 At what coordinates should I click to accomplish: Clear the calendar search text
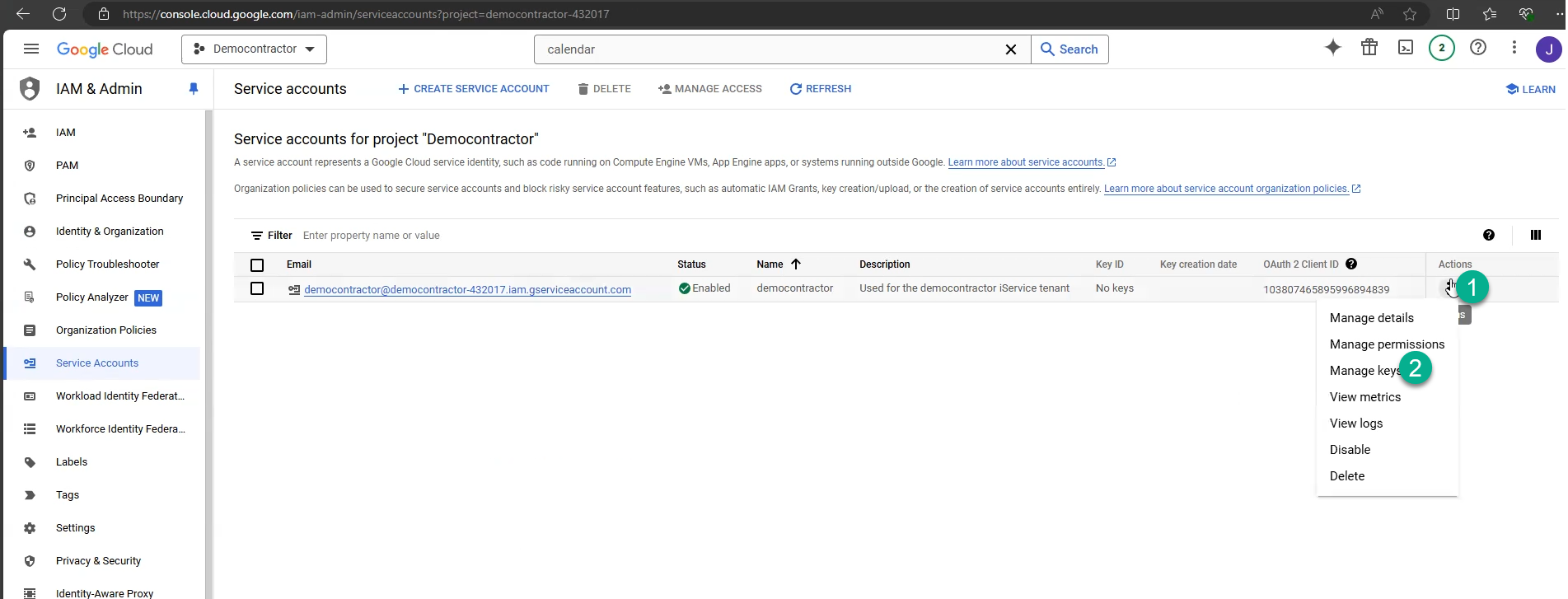(1011, 49)
